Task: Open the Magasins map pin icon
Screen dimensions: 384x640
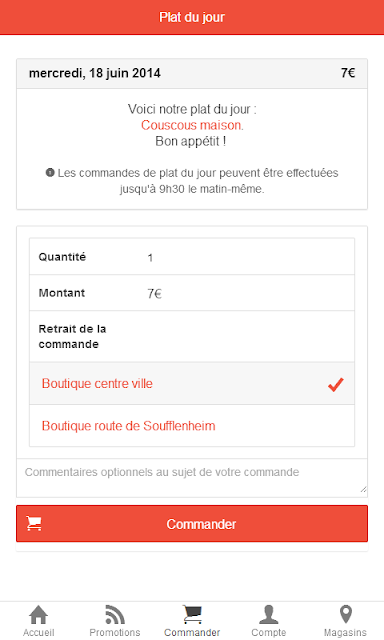Action: [x=346, y=614]
